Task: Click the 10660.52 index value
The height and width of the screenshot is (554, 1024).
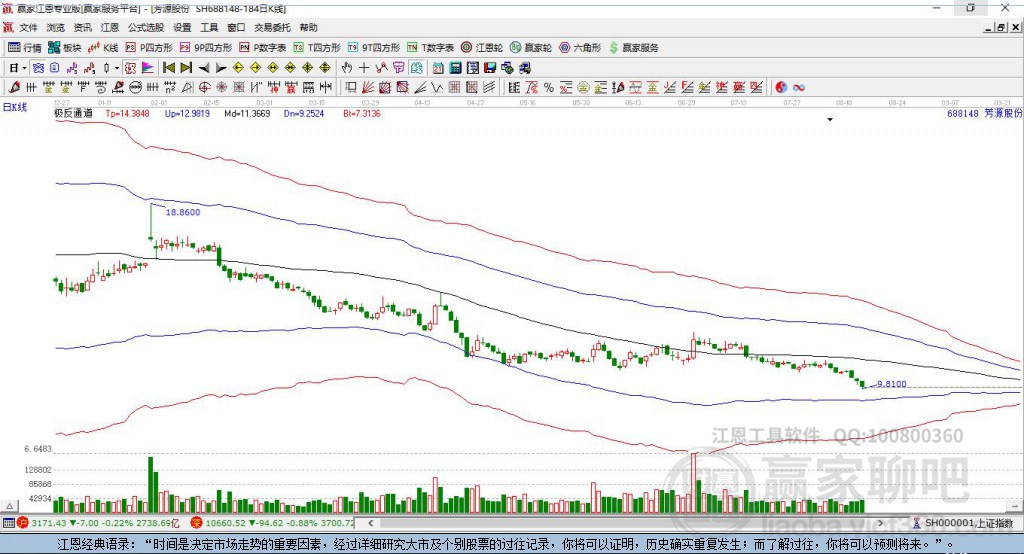Action: (225, 523)
